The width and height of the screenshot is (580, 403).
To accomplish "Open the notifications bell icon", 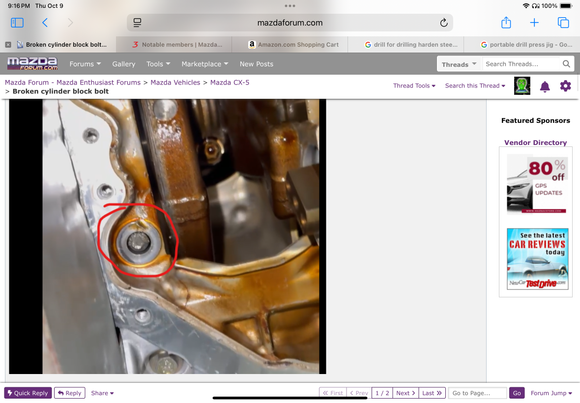I will click(x=544, y=87).
